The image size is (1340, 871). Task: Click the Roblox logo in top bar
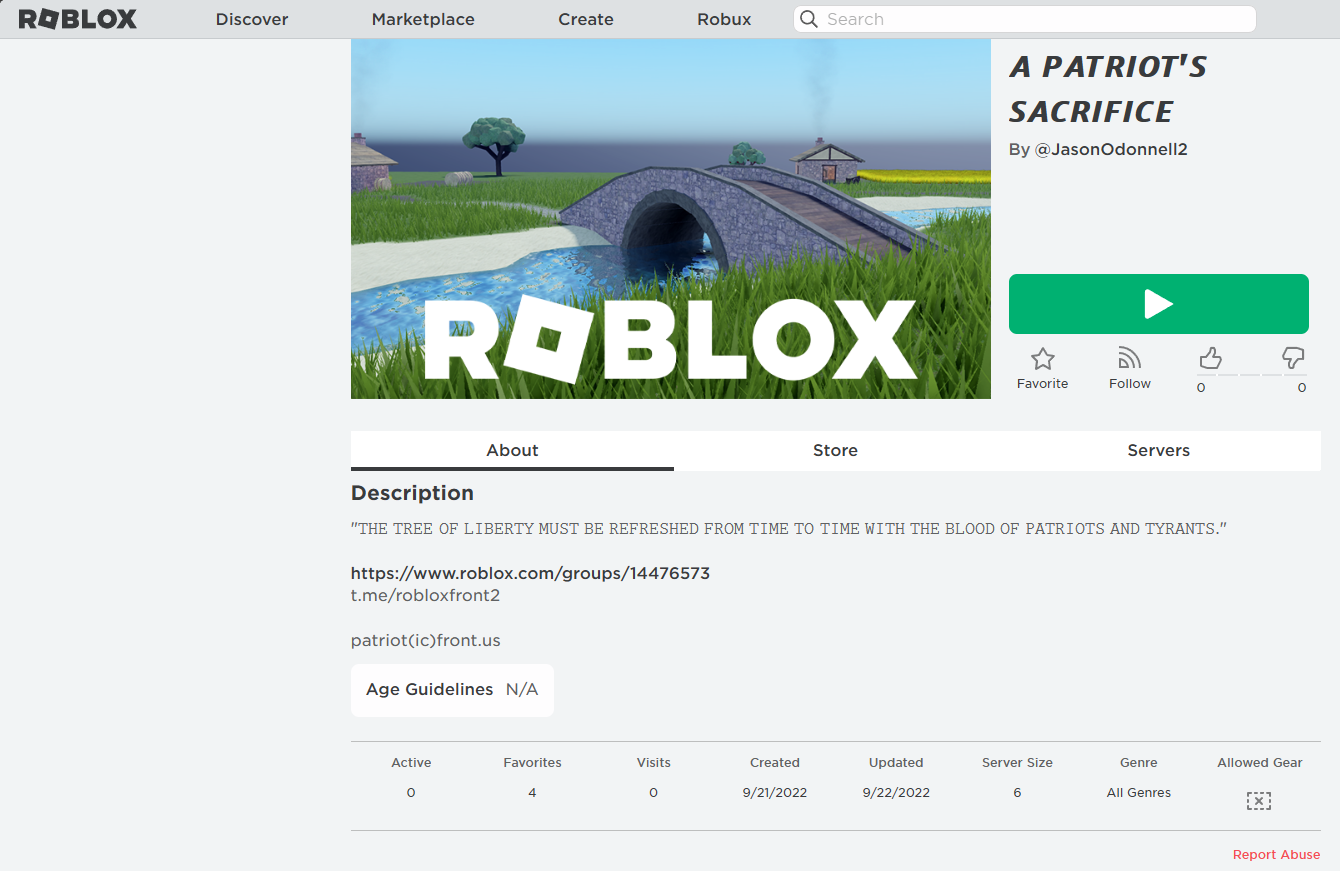[x=77, y=18]
